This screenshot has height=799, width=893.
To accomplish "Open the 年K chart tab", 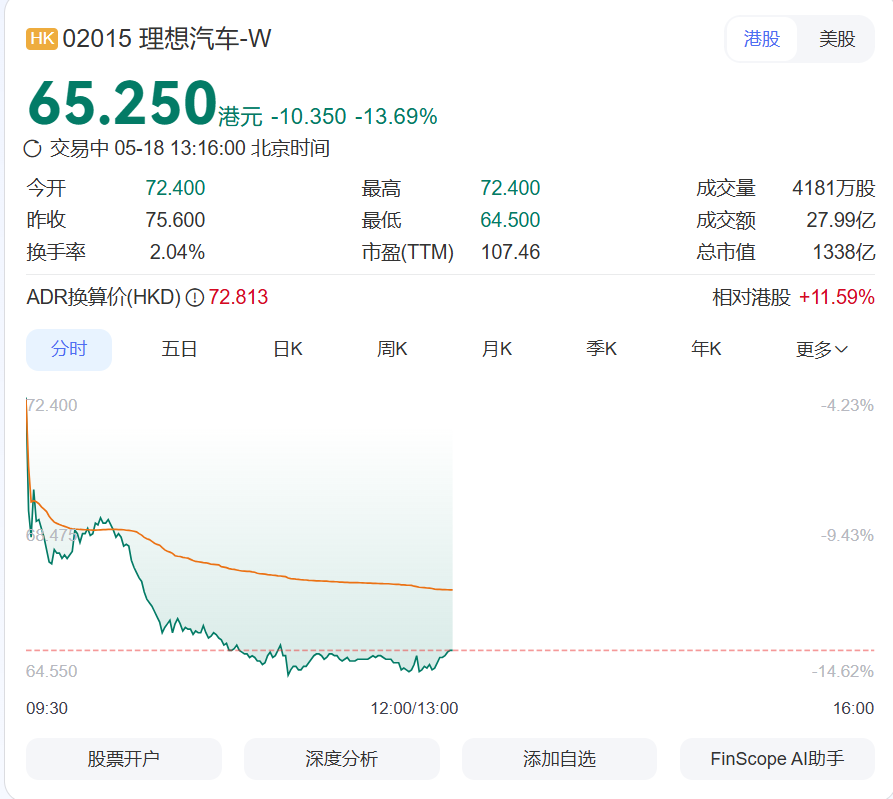I will pyautogui.click(x=706, y=349).
